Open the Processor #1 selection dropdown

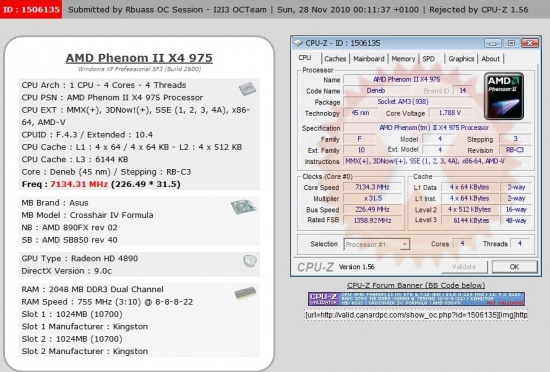[376, 244]
